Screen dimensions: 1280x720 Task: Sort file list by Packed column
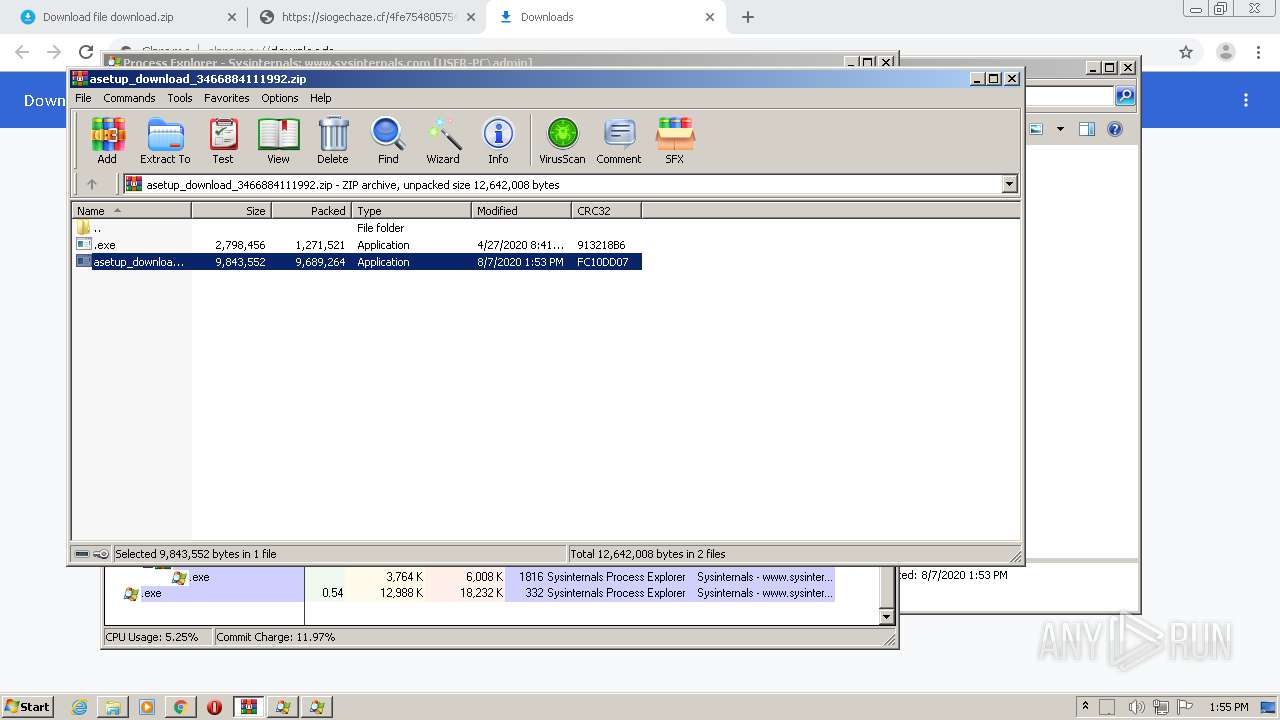tap(311, 210)
